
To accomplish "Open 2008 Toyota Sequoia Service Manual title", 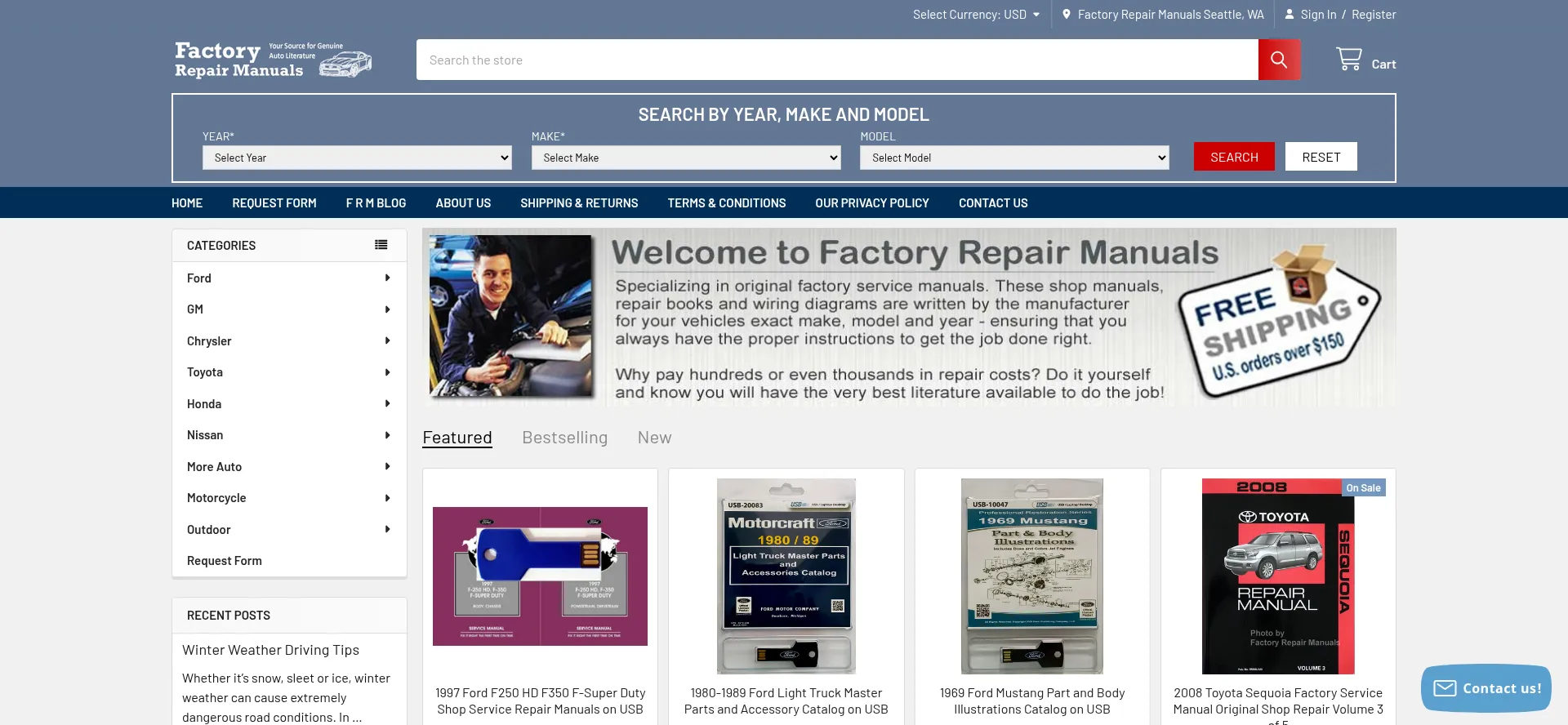I will pos(1278,705).
